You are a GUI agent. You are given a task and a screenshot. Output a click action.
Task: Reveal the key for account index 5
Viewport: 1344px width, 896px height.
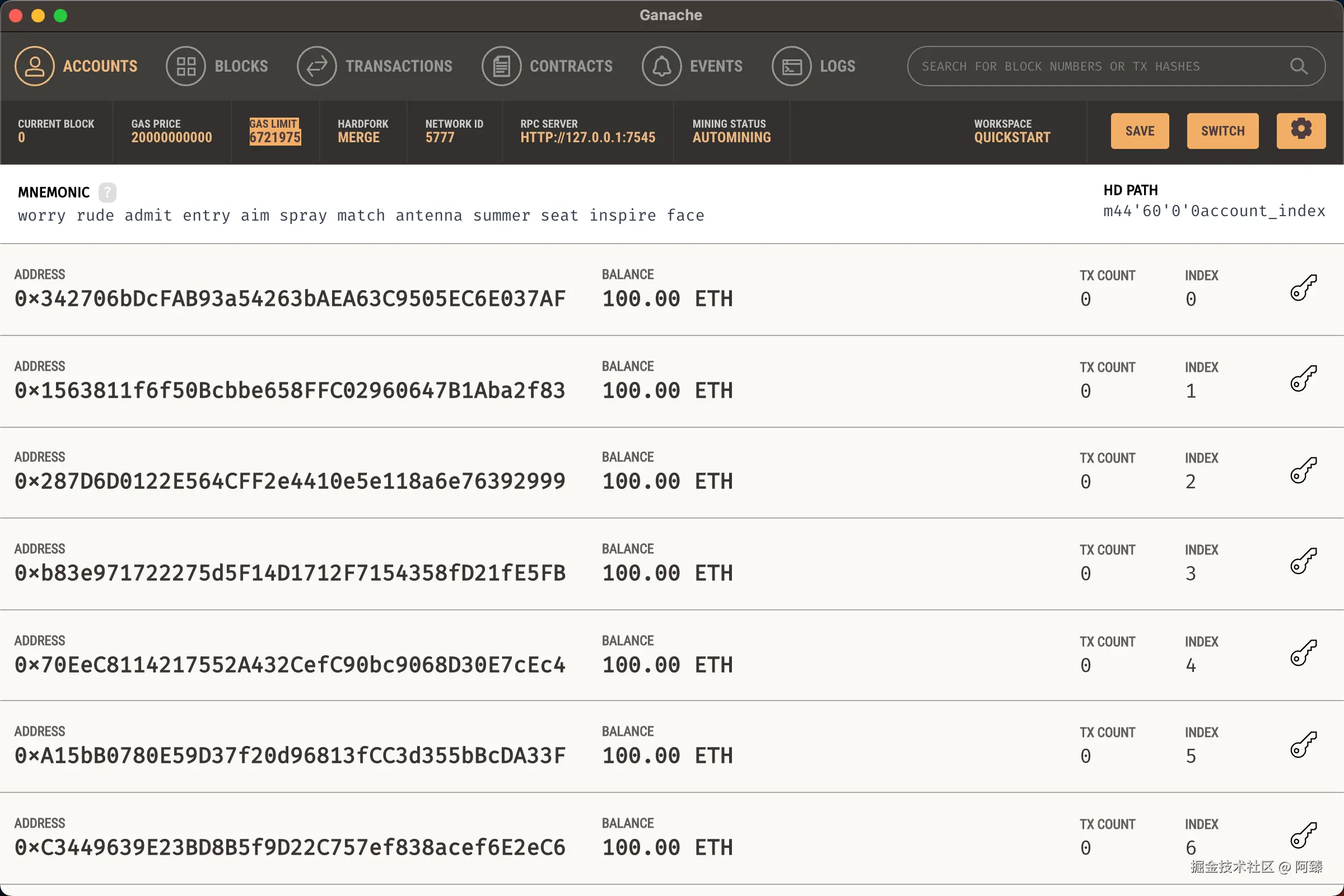click(1303, 744)
